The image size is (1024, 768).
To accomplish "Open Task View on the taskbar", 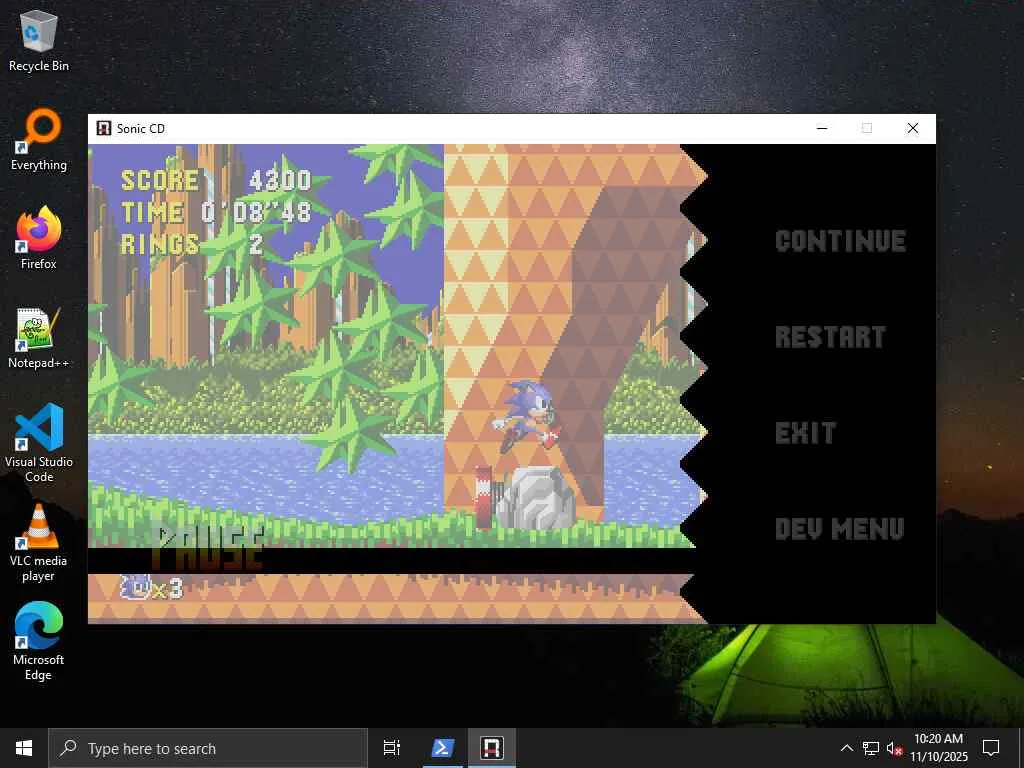I will pos(392,748).
